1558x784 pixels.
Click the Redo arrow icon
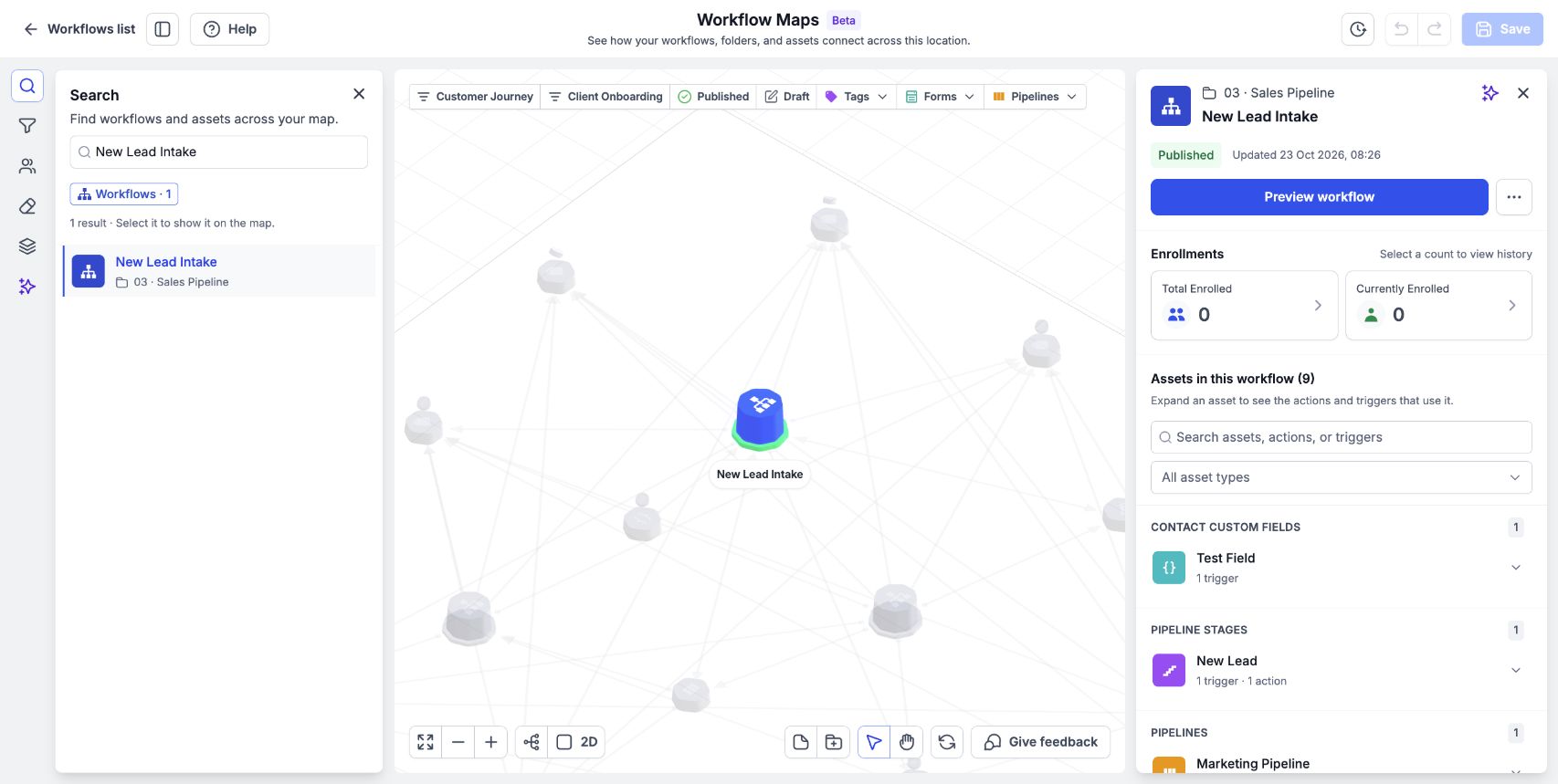point(1435,29)
